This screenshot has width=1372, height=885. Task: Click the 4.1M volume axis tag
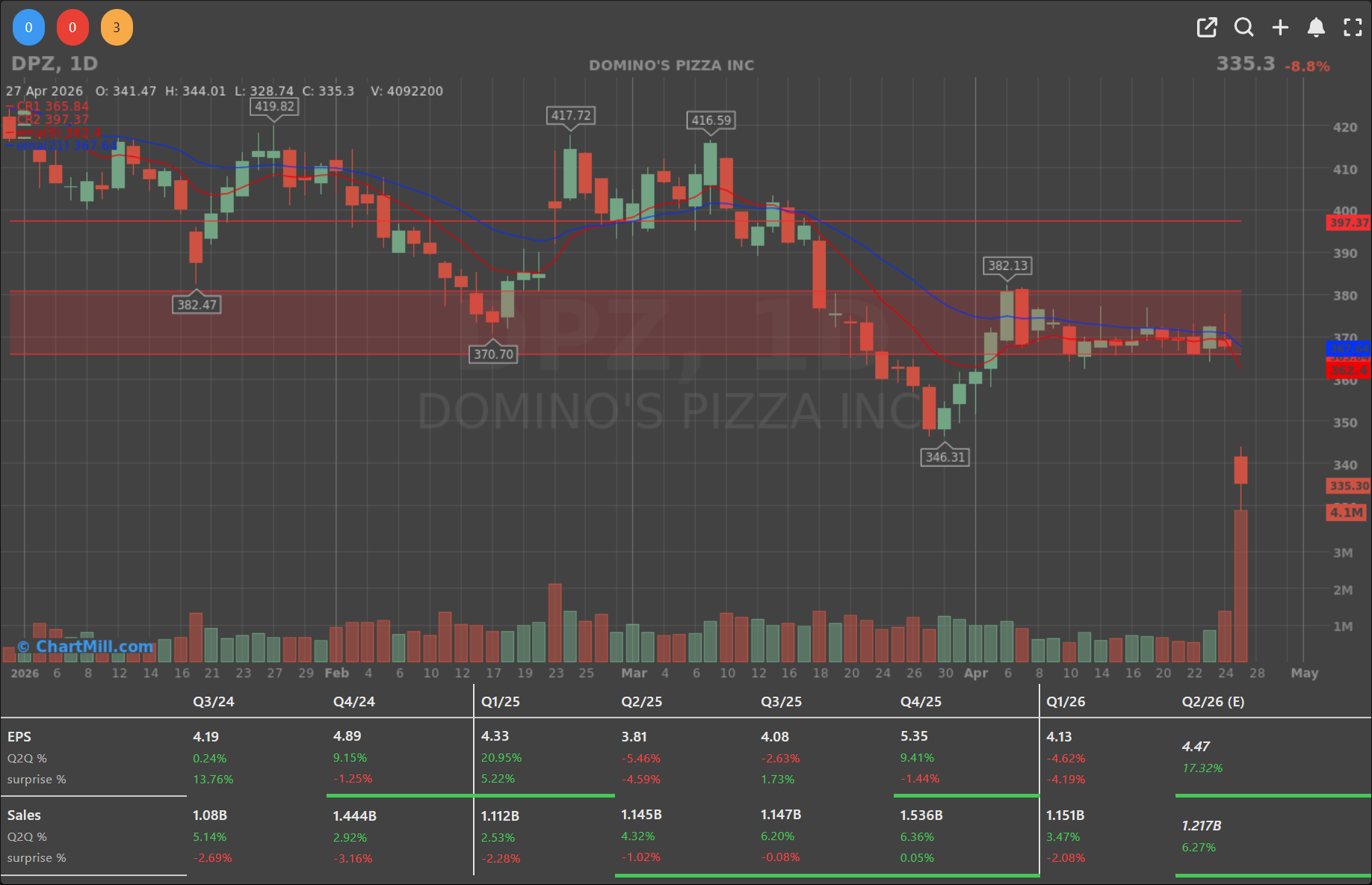[1347, 512]
